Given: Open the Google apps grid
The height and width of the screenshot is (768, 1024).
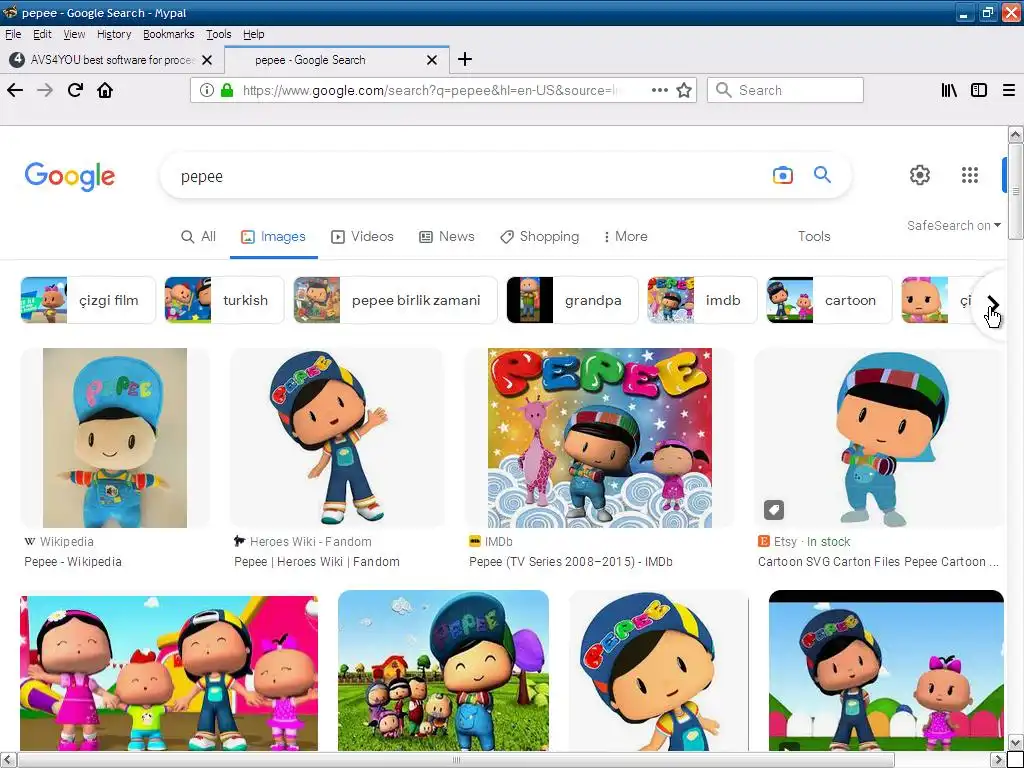Looking at the screenshot, I should point(970,175).
